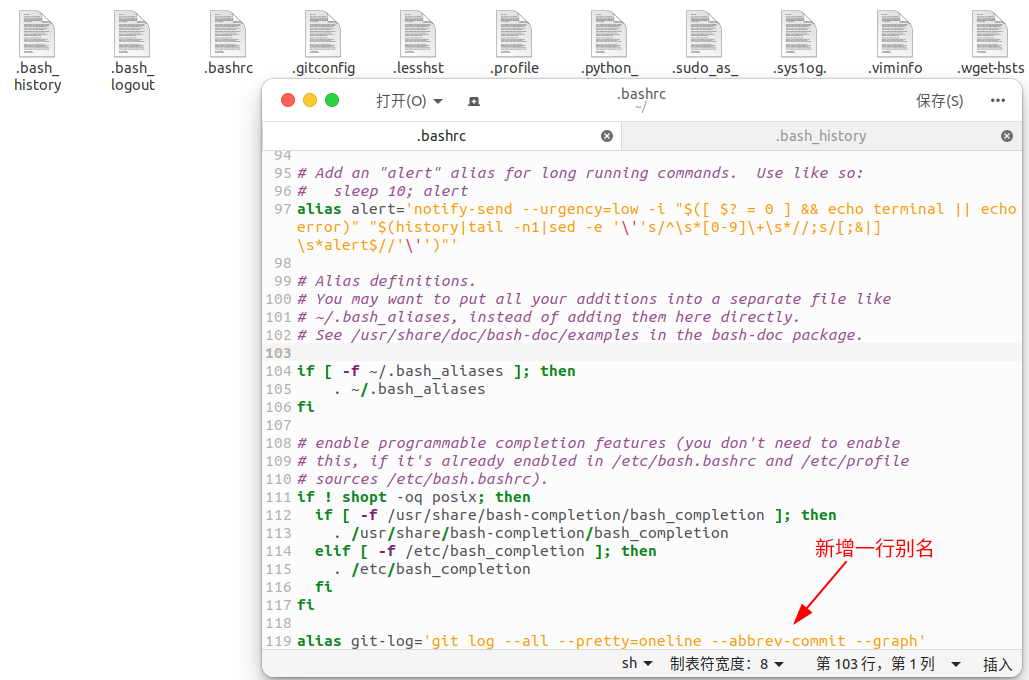Select the .wget-hsts file icon

[990, 34]
